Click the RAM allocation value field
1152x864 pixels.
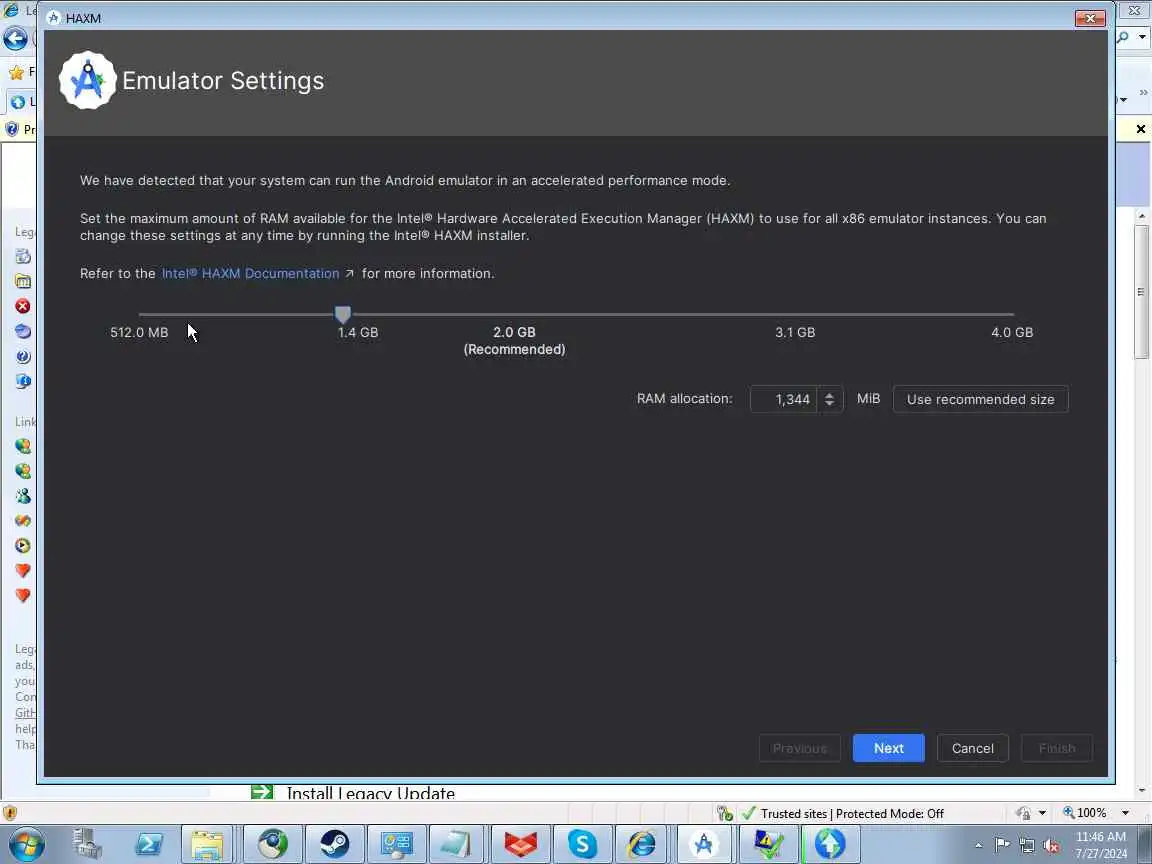783,399
